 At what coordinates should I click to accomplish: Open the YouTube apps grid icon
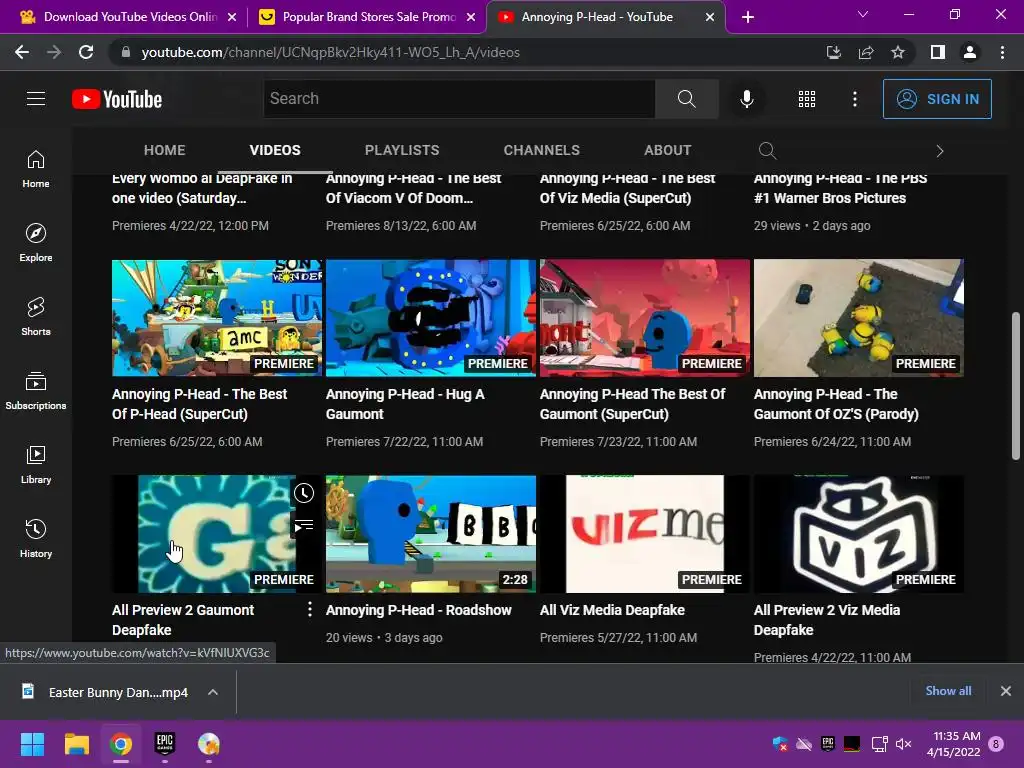tap(807, 99)
